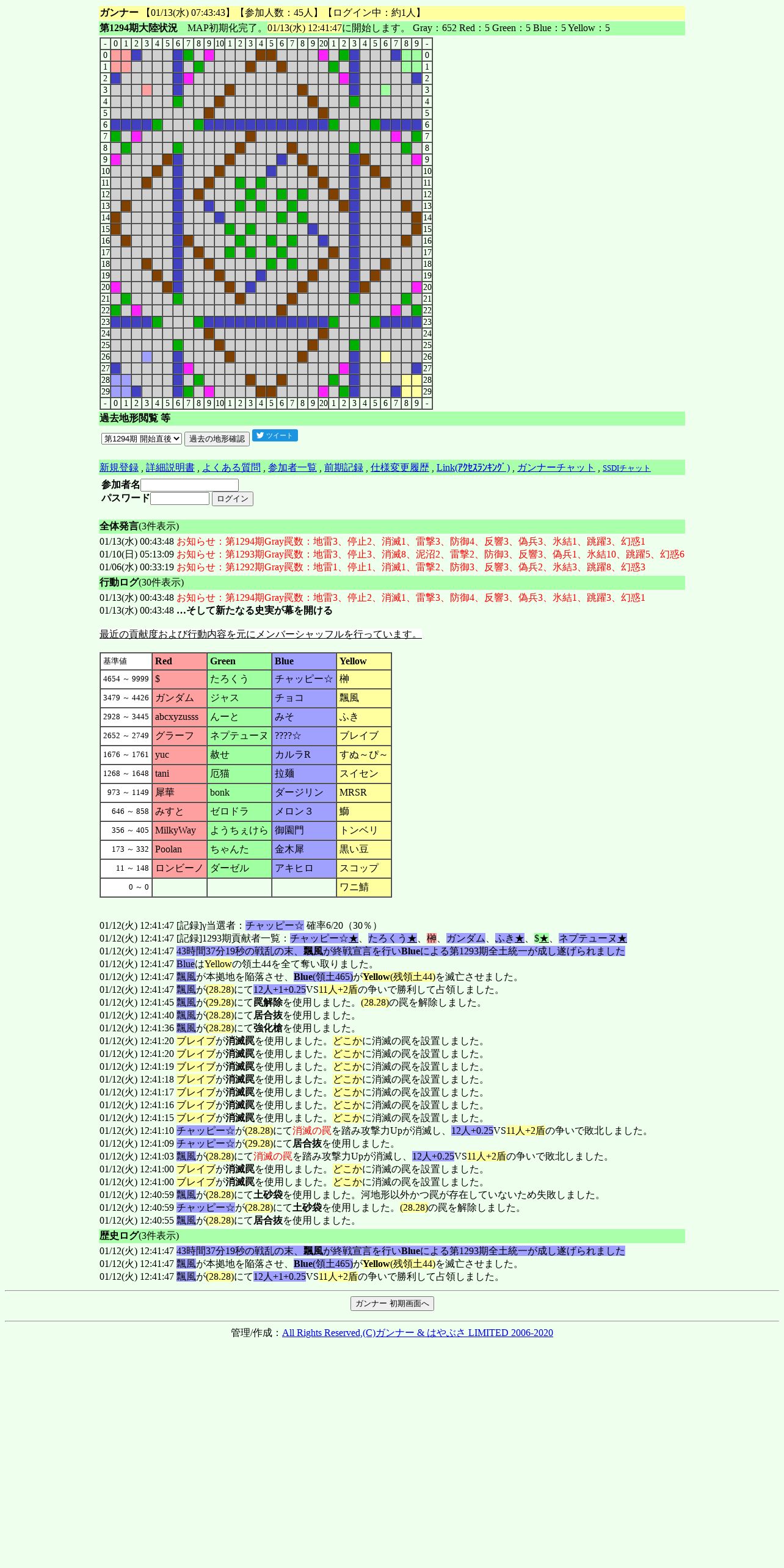Click tani in the Red column
784x1568 pixels.
(180, 774)
